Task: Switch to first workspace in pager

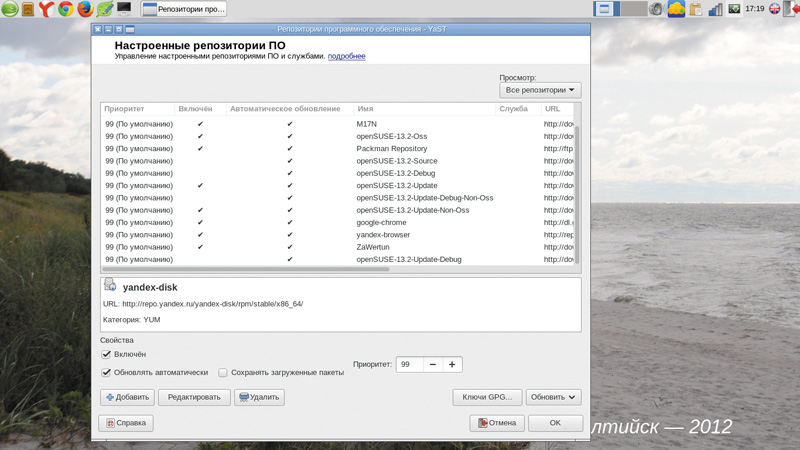Action: coord(606,9)
